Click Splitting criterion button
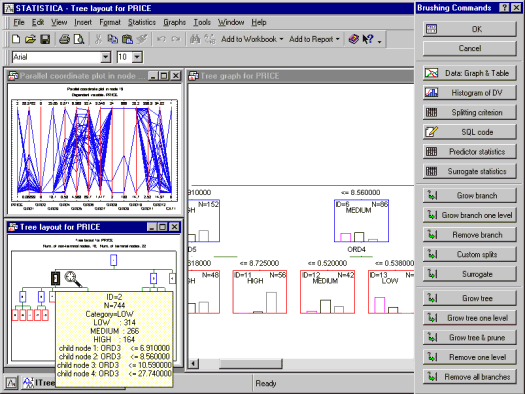The height and width of the screenshot is (394, 525). tap(469, 112)
